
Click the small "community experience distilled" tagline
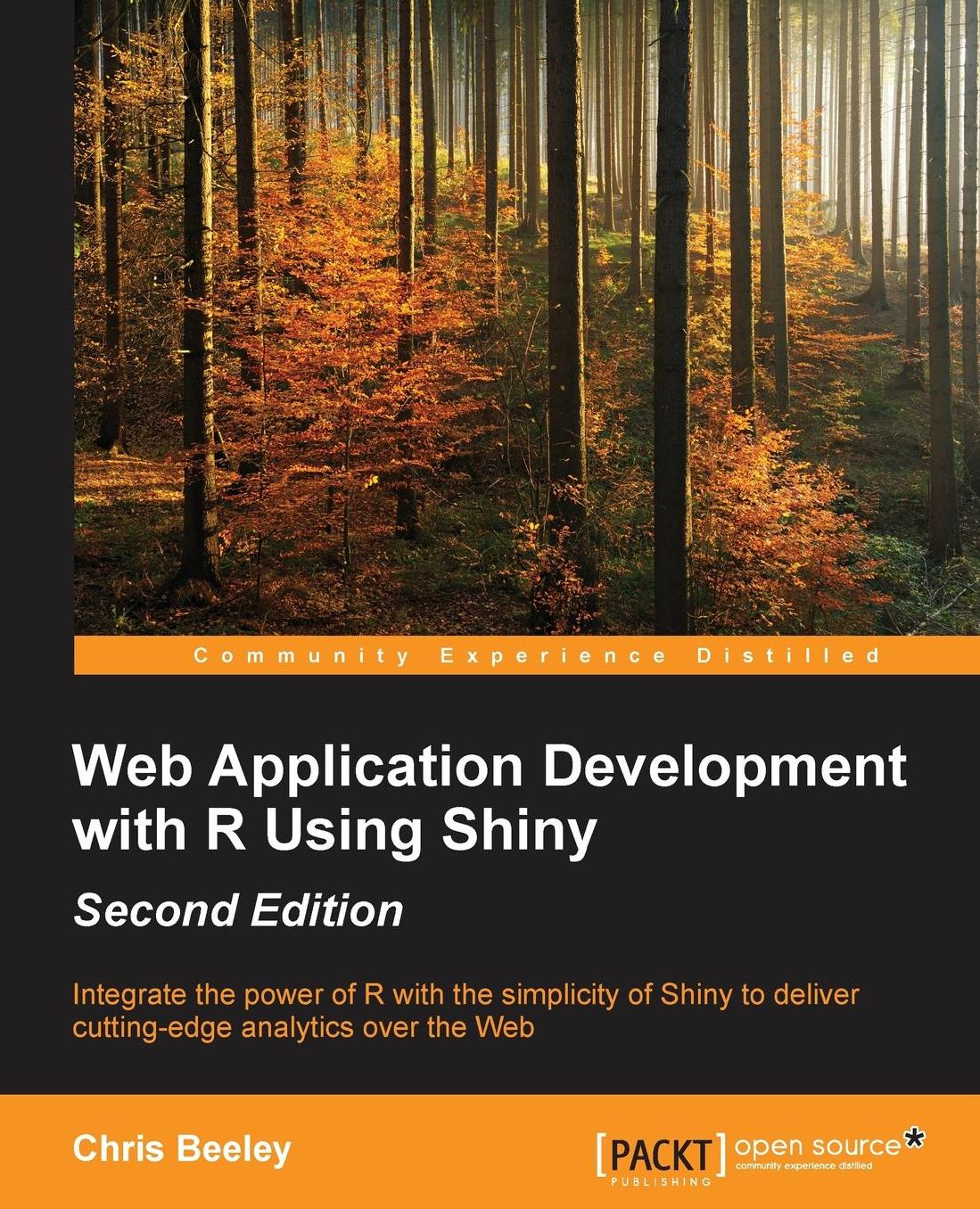click(x=804, y=1166)
